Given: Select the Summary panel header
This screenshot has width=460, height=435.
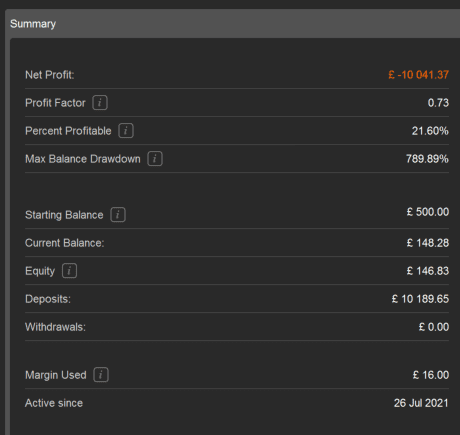Looking at the screenshot, I should (x=232, y=24).
